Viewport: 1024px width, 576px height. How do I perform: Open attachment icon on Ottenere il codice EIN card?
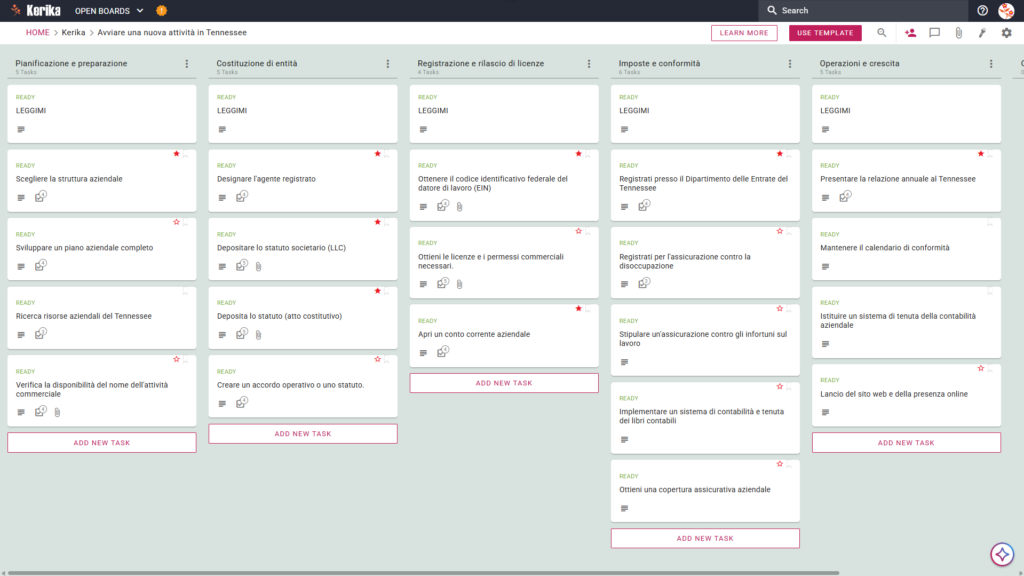tap(460, 207)
